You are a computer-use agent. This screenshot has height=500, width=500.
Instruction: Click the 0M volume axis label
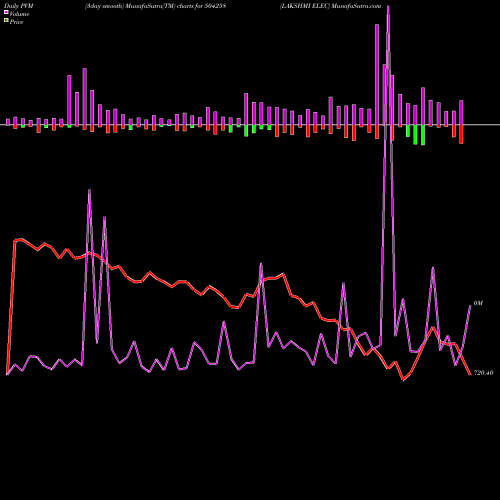pyautogui.click(x=478, y=303)
